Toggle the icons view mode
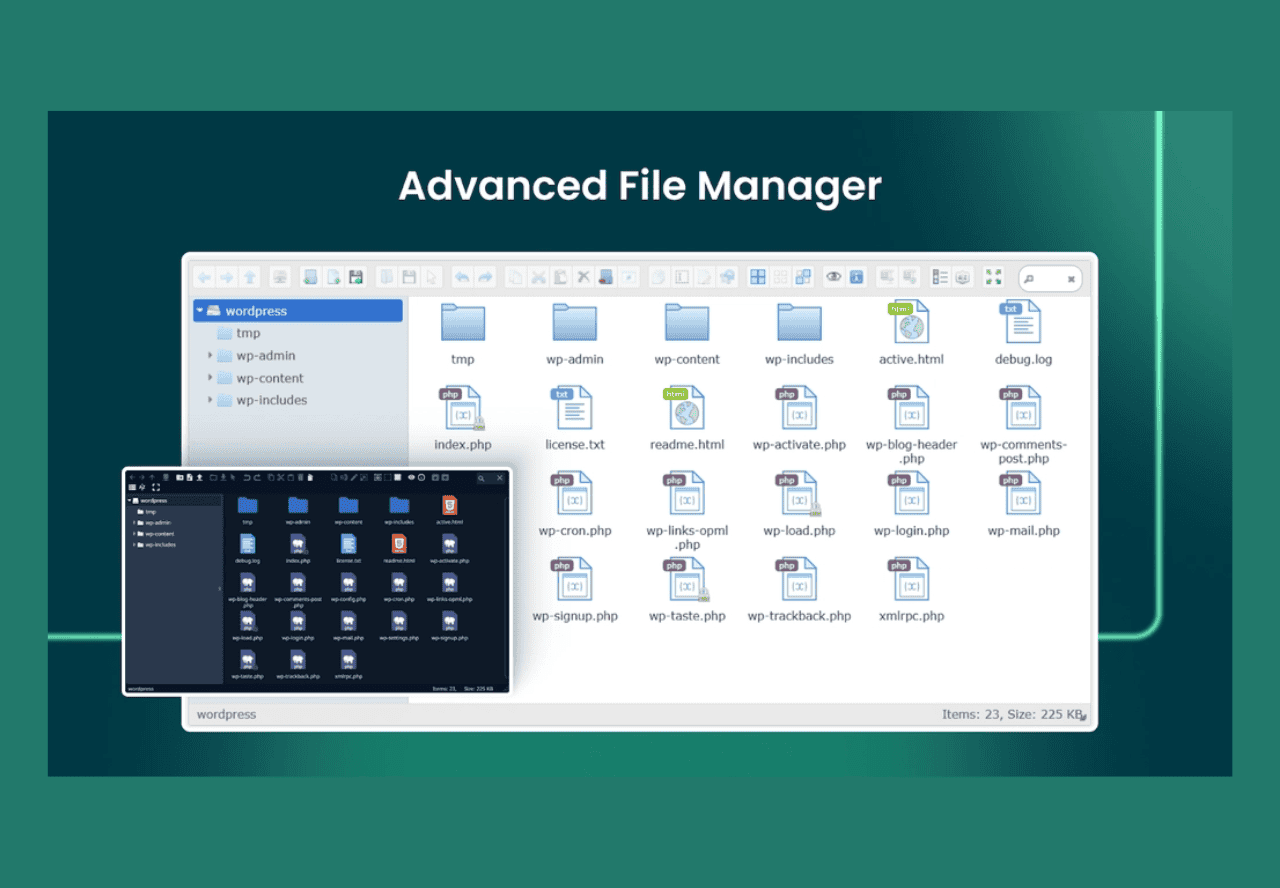Viewport: 1280px width, 888px height. tap(758, 277)
